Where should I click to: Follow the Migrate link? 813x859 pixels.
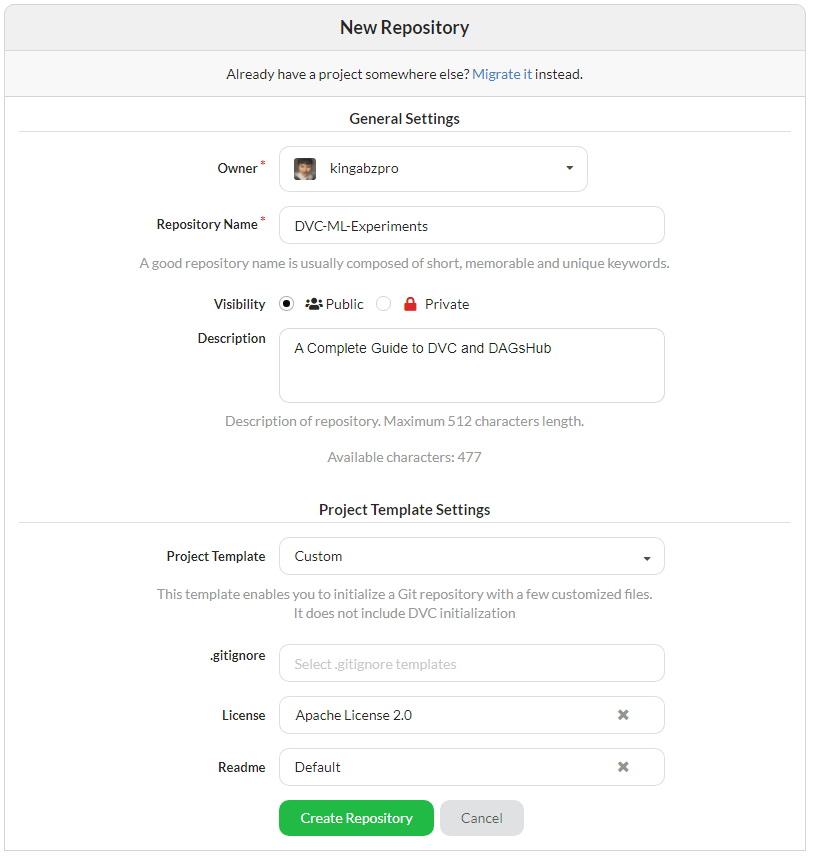point(496,74)
